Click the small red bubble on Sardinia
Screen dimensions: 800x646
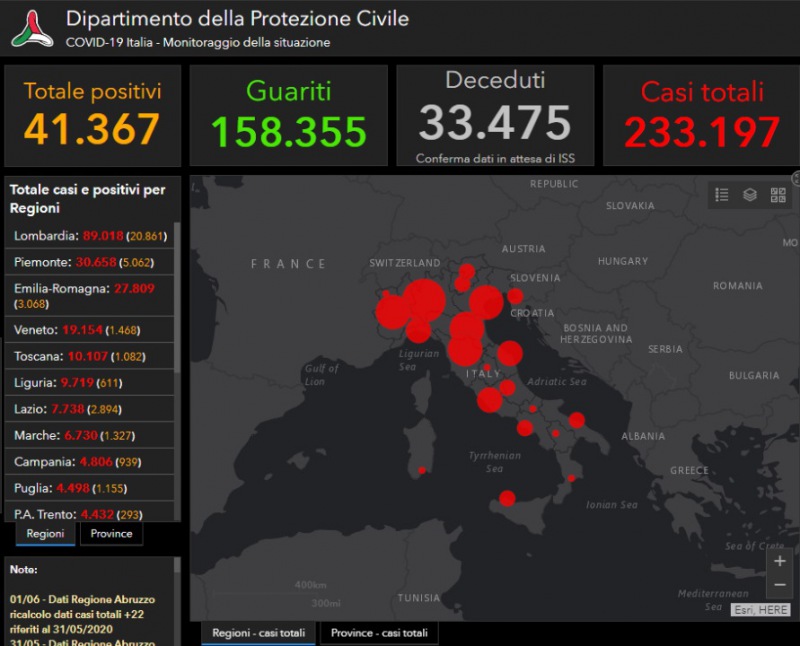(422, 470)
